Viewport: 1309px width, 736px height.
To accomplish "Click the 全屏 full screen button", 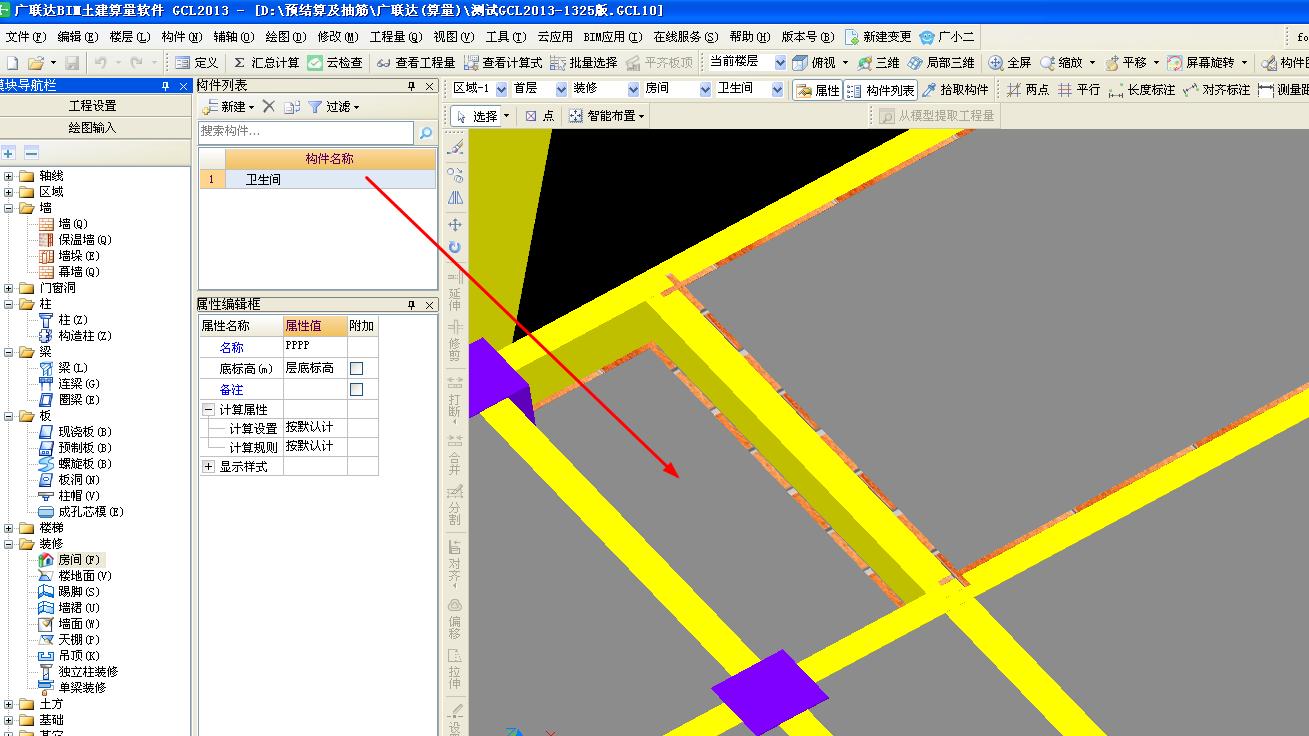I will (x=1010, y=63).
